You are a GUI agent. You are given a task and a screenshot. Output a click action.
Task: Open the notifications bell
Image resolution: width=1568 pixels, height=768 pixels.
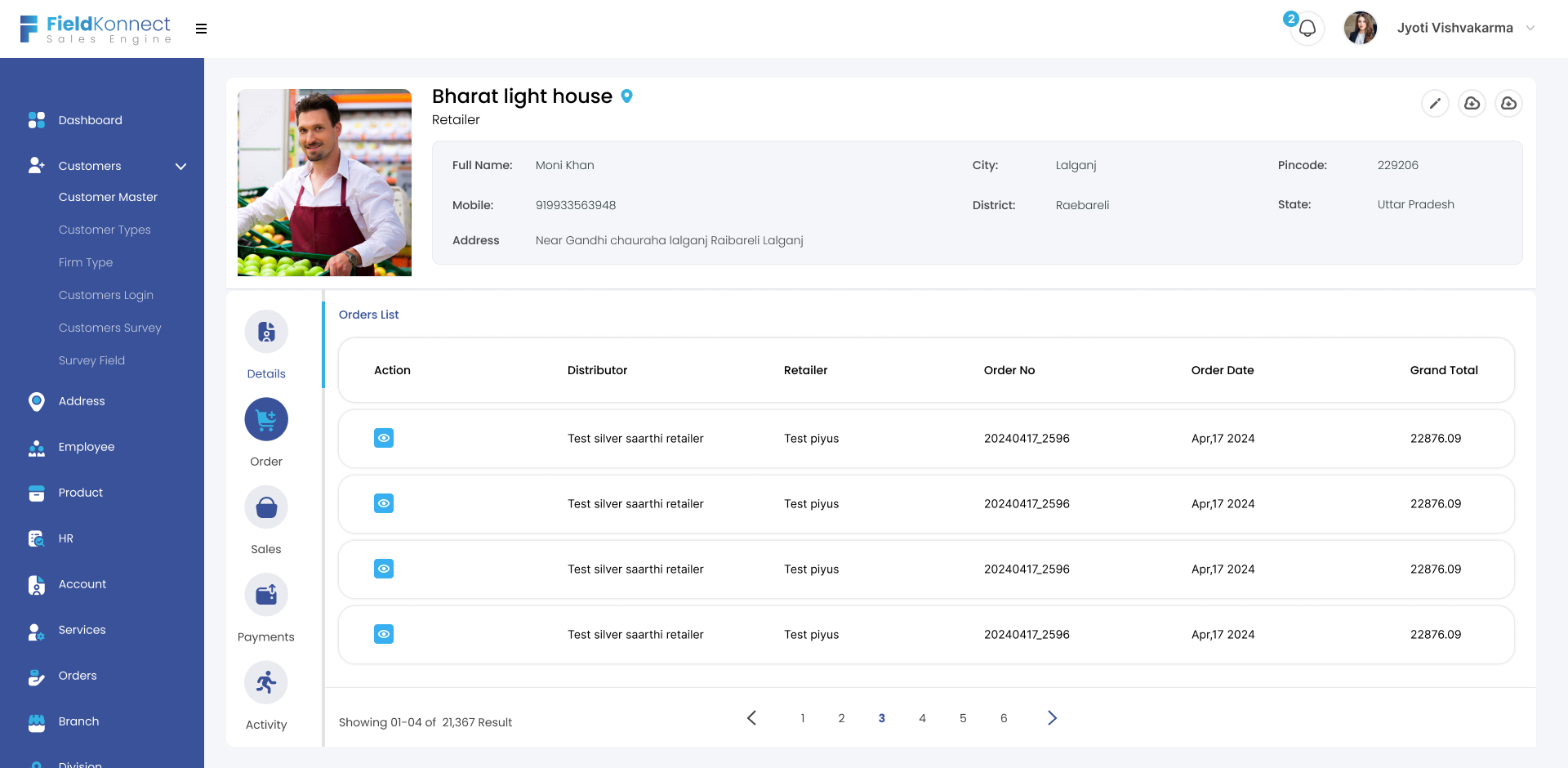pyautogui.click(x=1307, y=29)
